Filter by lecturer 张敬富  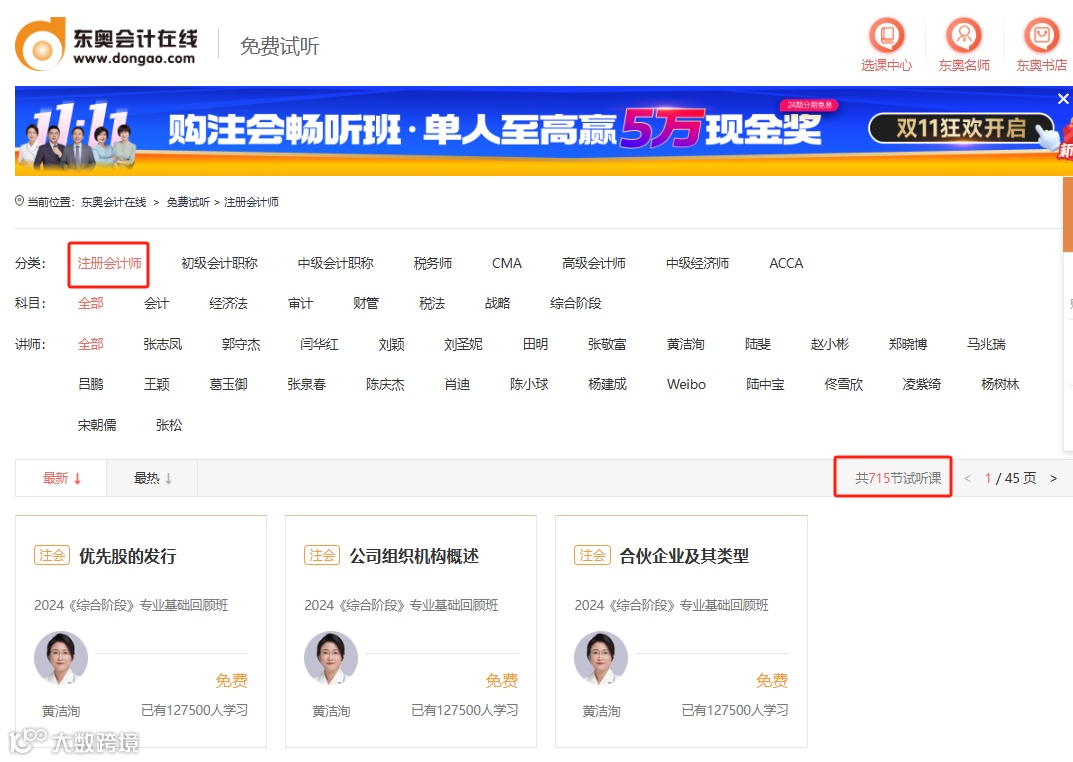[607, 344]
